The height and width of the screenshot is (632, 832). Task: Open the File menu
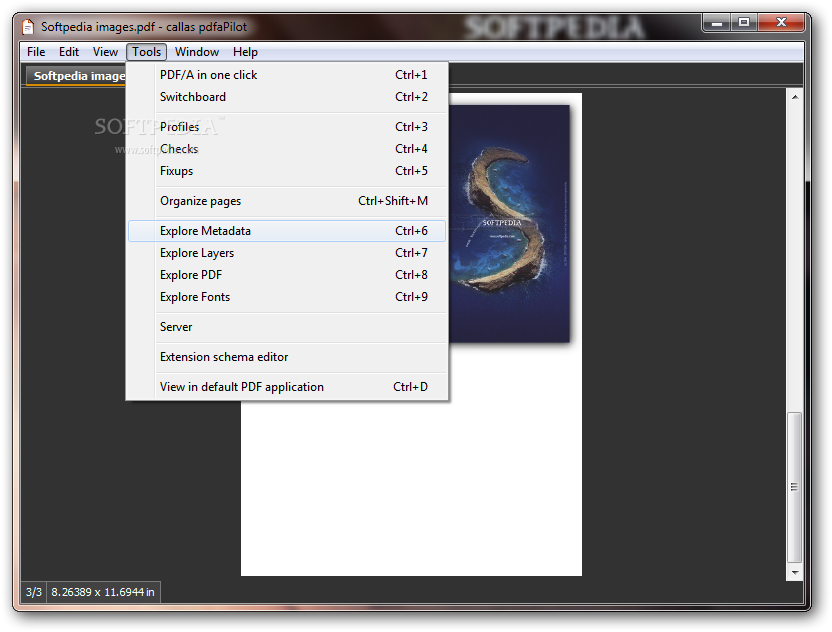(36, 52)
